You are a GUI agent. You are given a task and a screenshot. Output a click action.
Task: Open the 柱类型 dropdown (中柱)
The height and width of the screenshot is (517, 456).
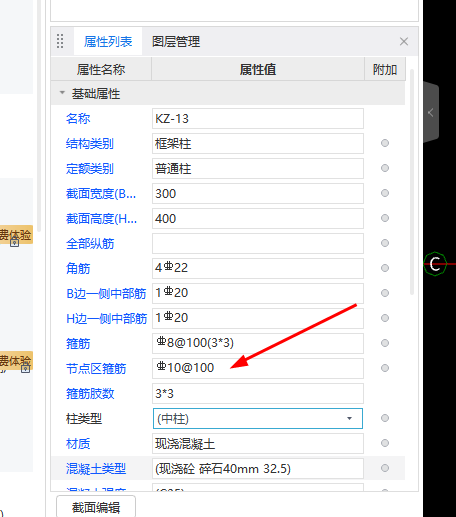click(258, 418)
